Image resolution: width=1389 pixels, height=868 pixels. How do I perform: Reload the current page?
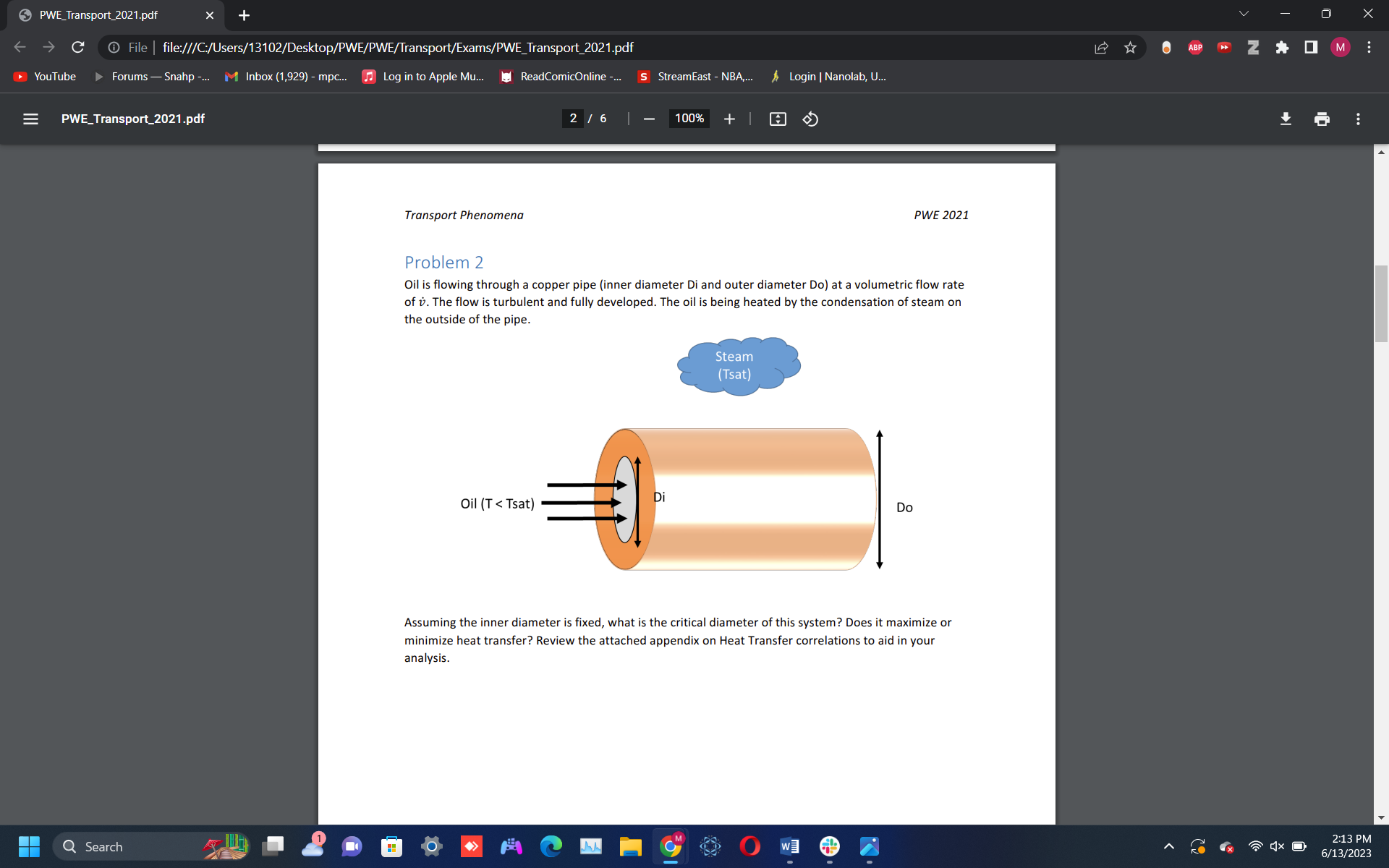click(78, 47)
